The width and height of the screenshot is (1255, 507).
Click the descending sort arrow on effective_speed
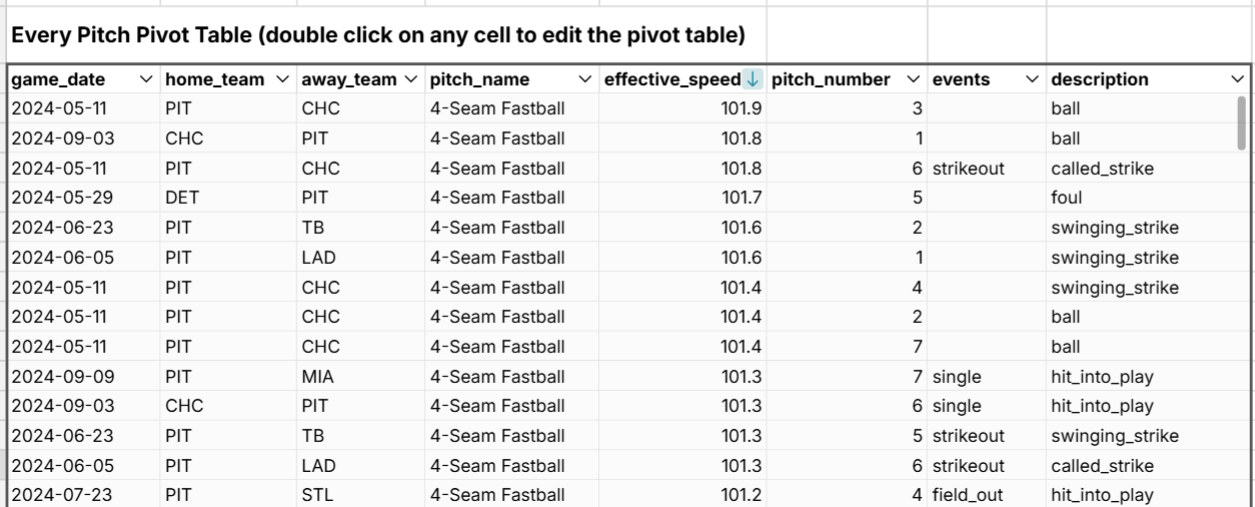click(x=752, y=79)
